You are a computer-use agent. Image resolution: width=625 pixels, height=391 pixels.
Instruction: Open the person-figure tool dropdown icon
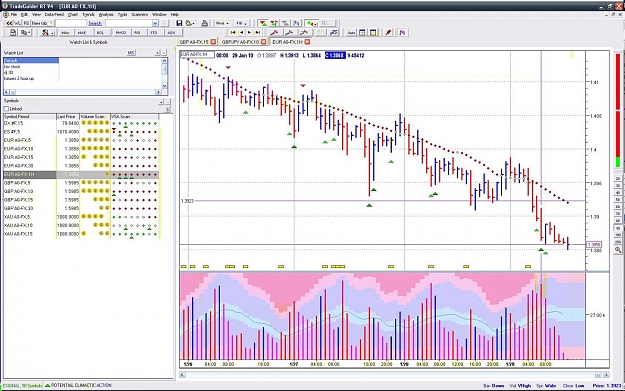47,33
